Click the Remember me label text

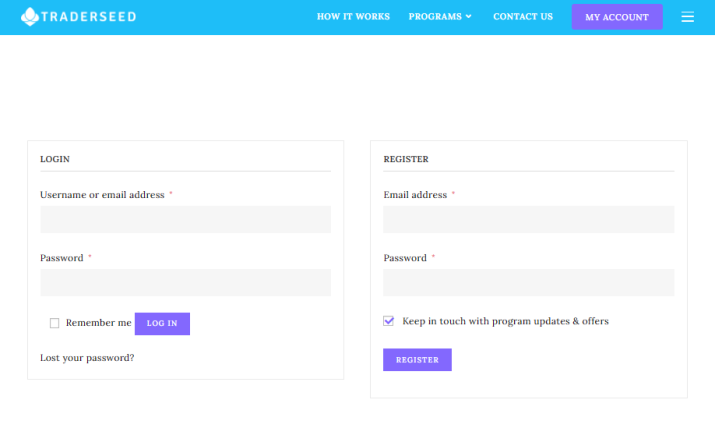pyautogui.click(x=98, y=322)
